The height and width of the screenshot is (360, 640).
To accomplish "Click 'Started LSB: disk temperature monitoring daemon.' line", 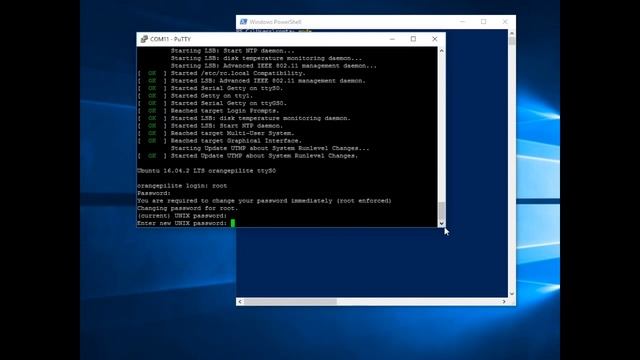I will [x=260, y=118].
